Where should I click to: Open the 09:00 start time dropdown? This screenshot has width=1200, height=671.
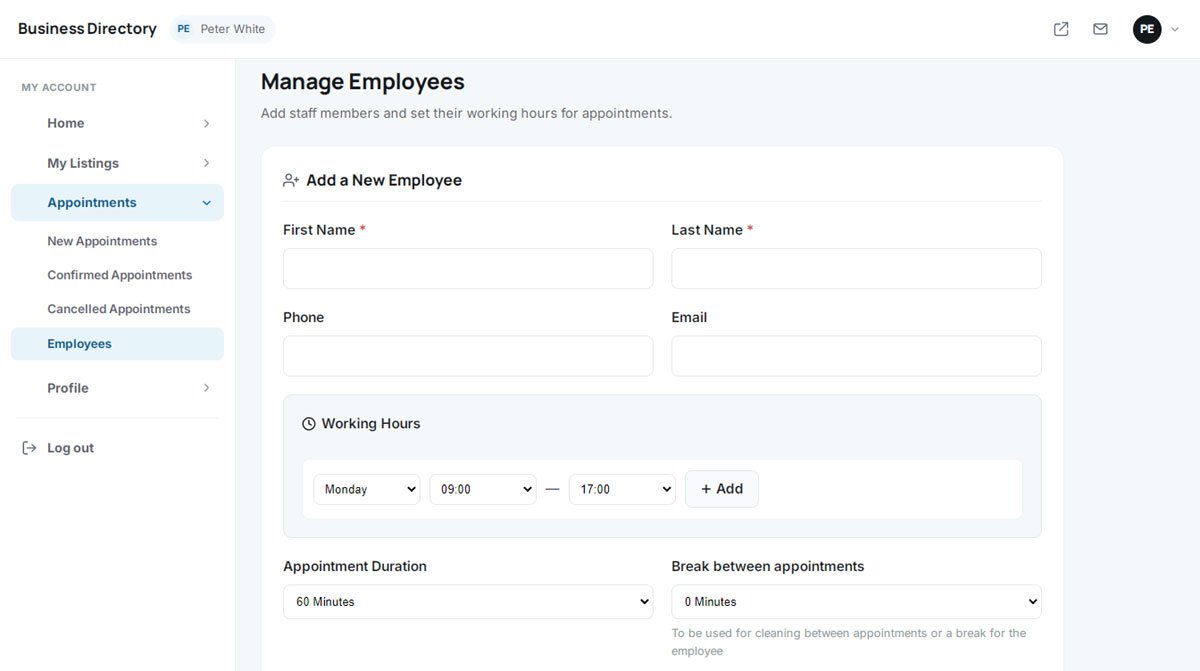(483, 489)
